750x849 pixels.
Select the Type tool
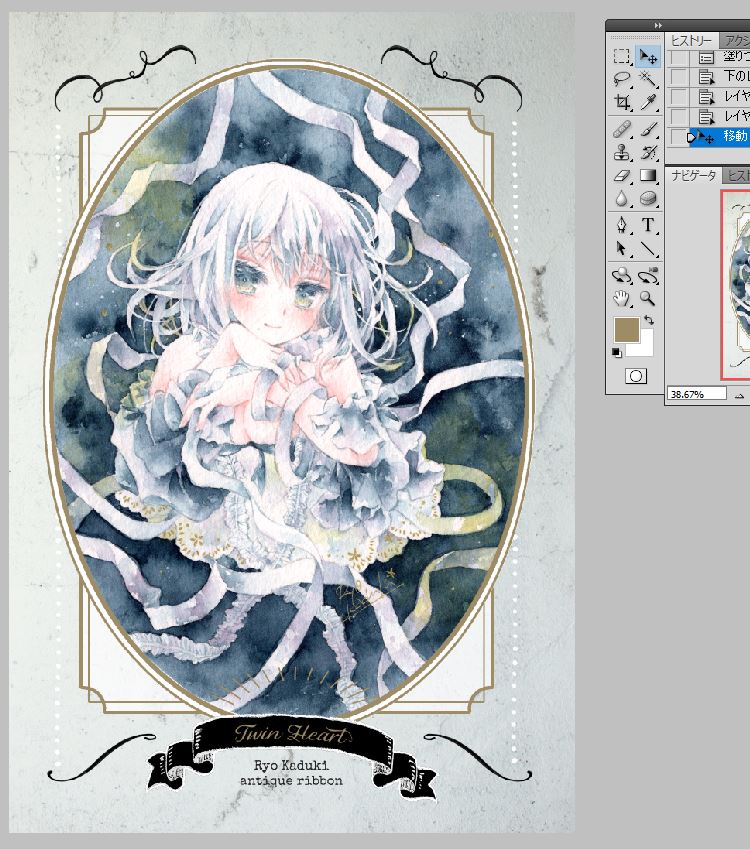(648, 225)
